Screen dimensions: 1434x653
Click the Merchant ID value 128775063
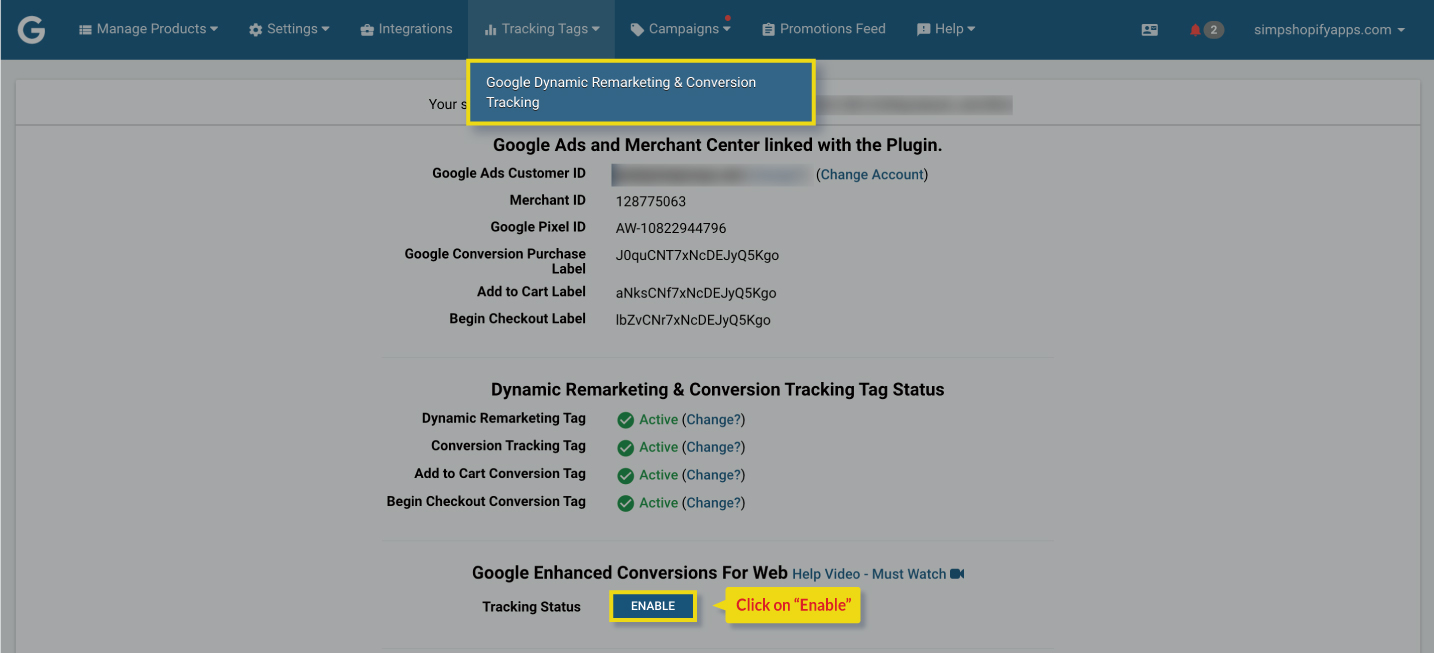pos(651,201)
